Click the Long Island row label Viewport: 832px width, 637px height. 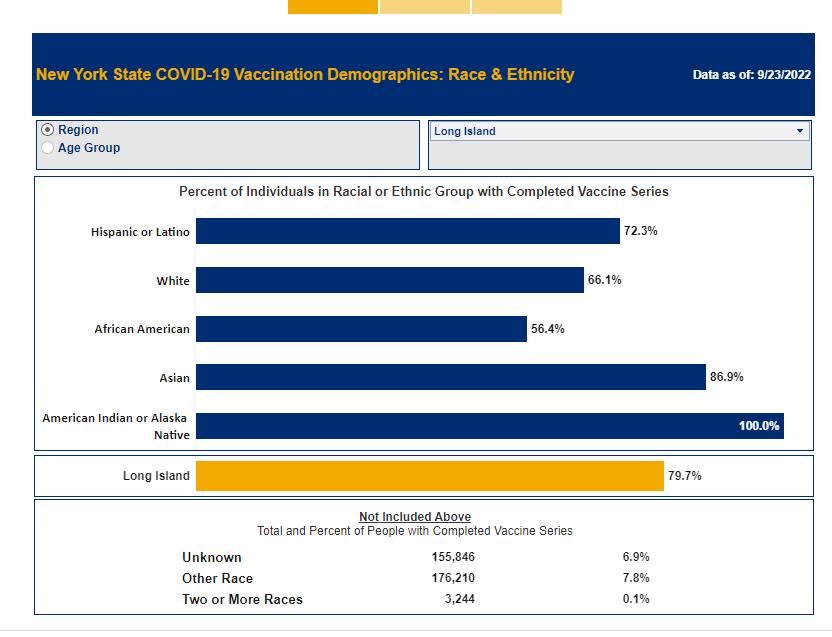[156, 476]
